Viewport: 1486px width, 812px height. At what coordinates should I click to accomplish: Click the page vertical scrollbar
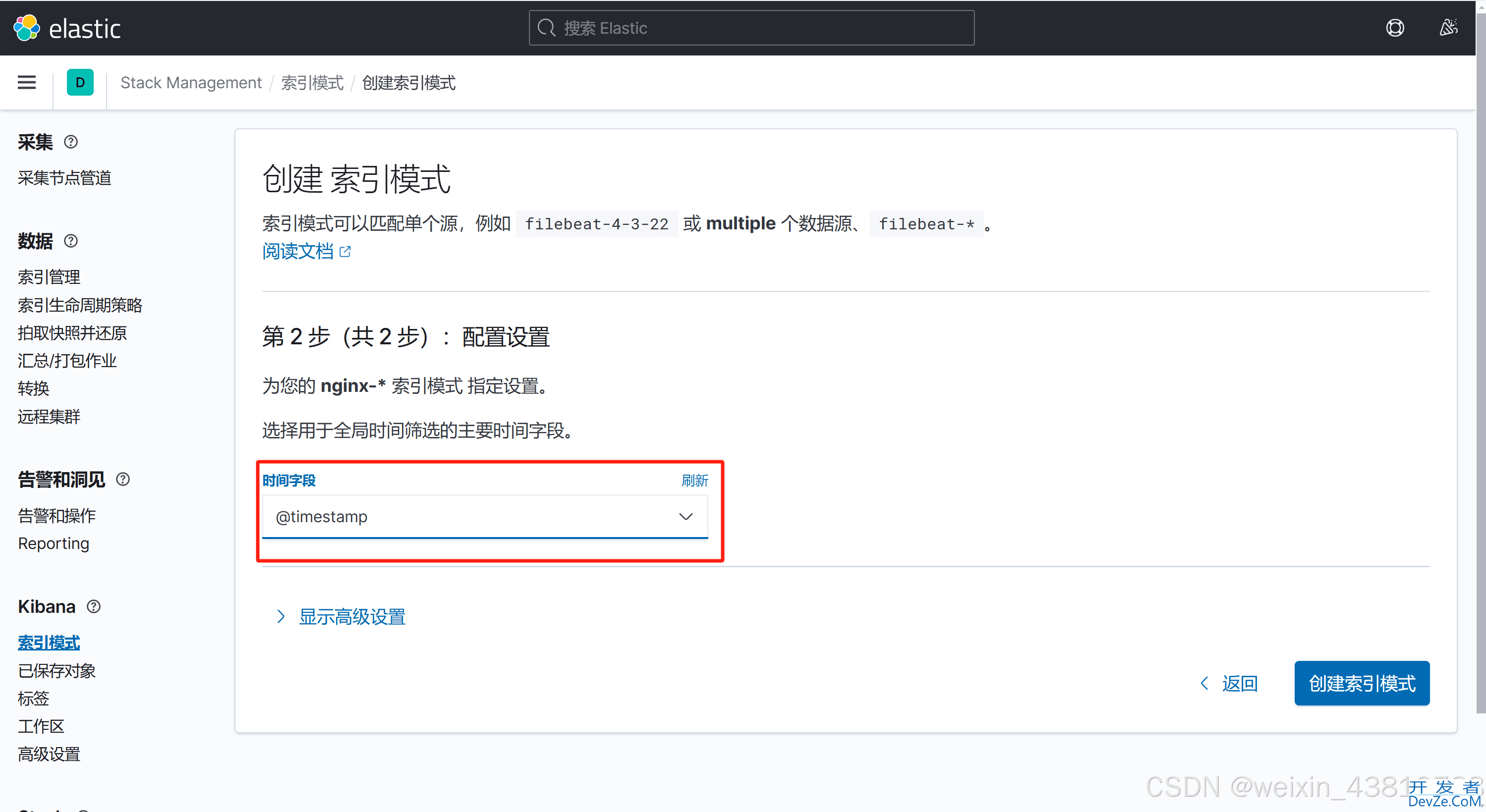pos(1481,363)
